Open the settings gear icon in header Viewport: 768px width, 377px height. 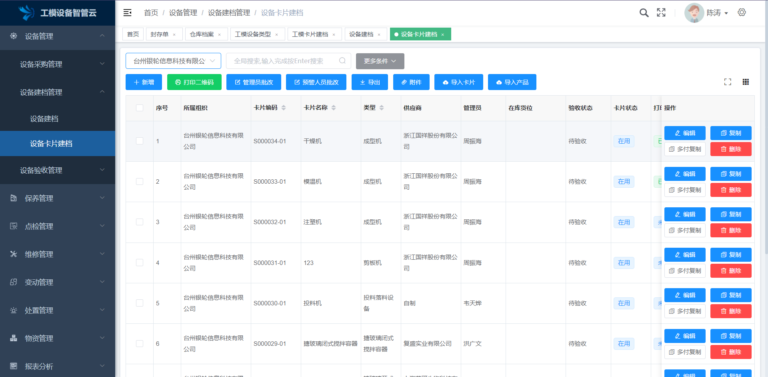coord(742,13)
